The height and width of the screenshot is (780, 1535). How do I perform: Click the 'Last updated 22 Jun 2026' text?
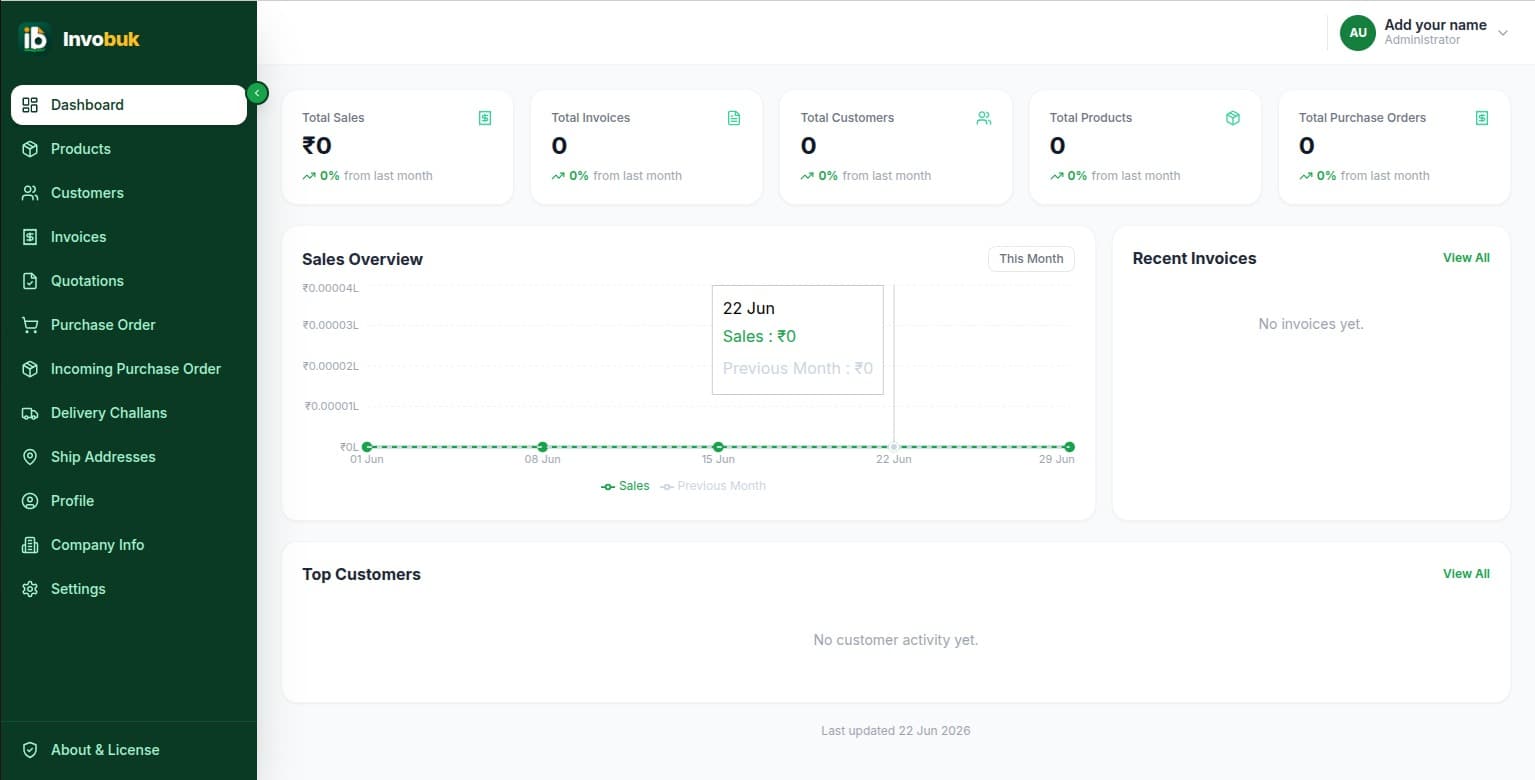point(896,731)
